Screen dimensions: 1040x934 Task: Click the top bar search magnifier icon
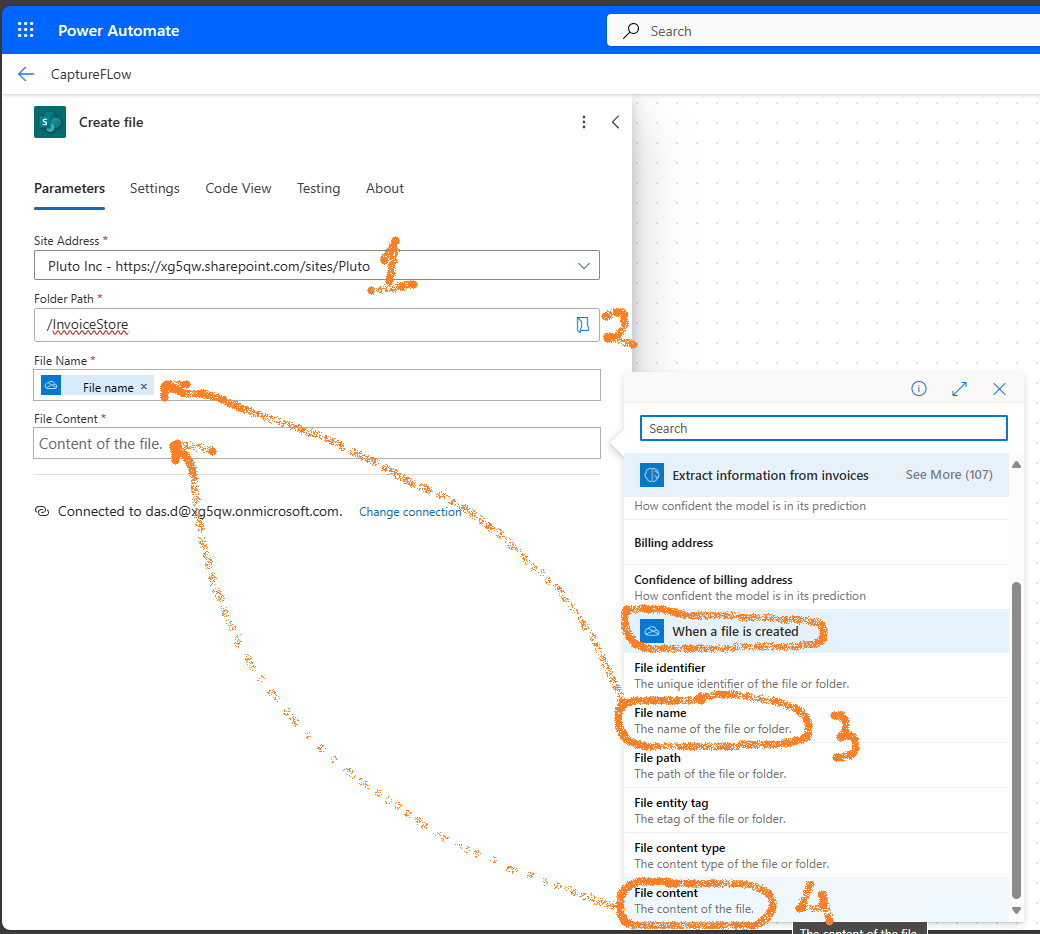[x=631, y=31]
